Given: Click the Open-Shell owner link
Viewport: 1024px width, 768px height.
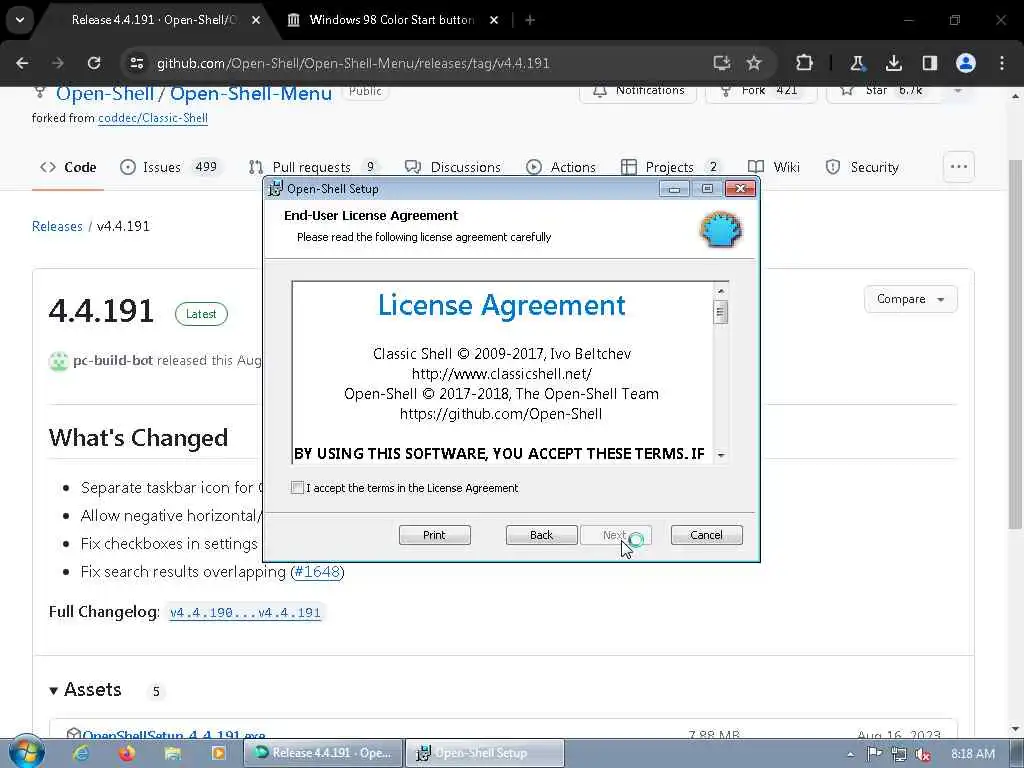Looking at the screenshot, I should 105,93.
